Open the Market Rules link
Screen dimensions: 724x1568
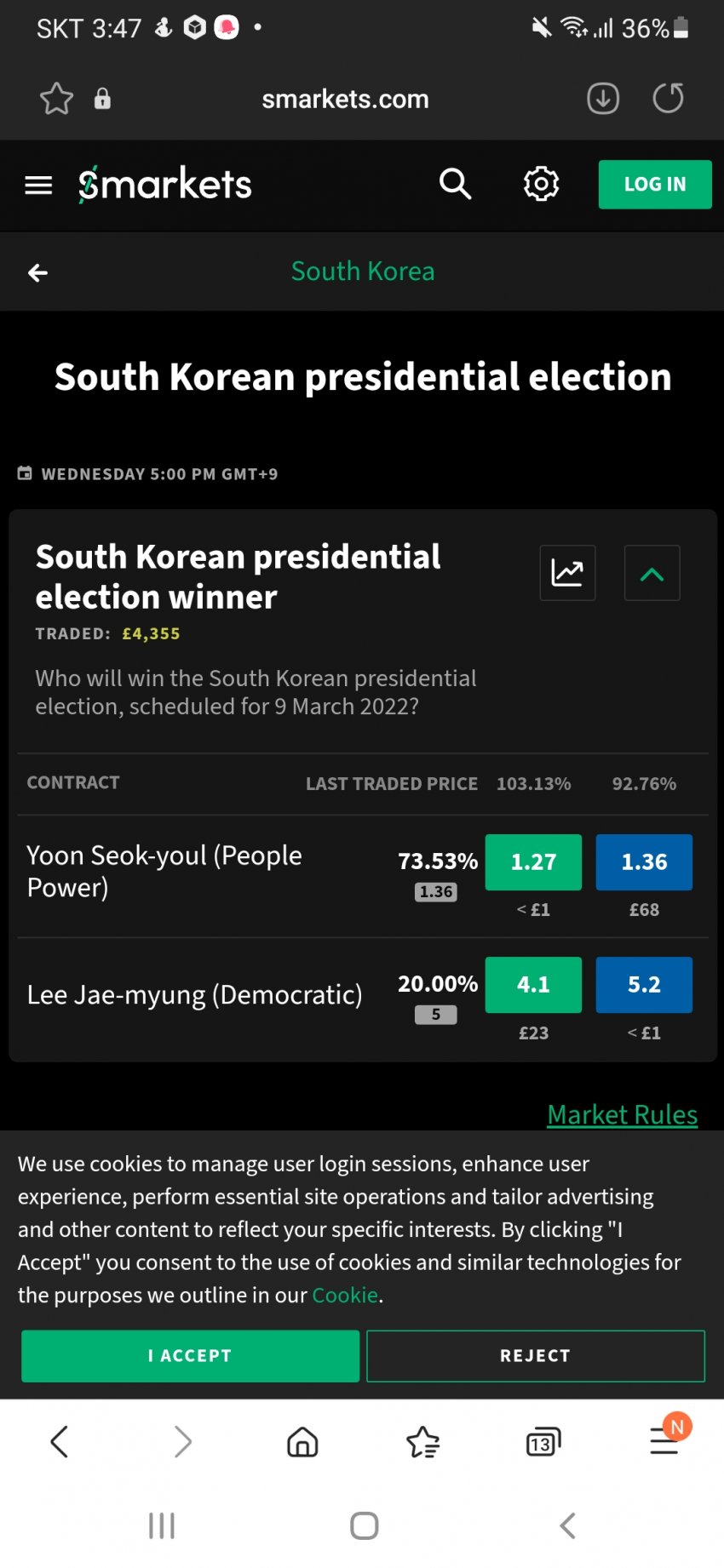click(x=622, y=1114)
